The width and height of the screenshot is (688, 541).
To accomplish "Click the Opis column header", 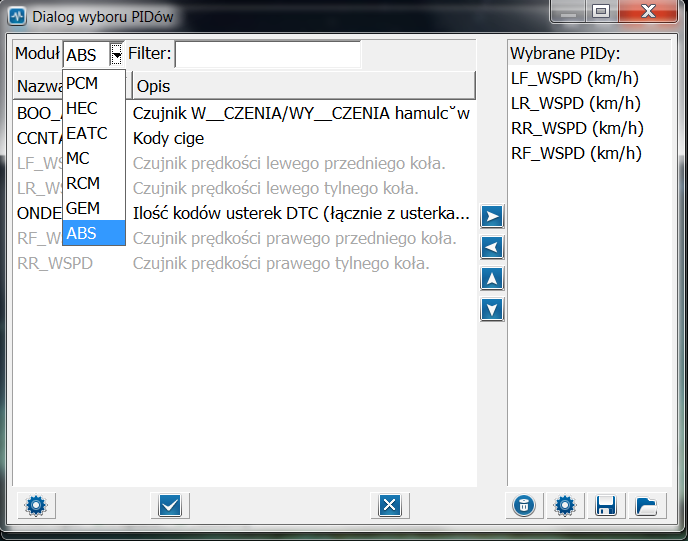I will 302,86.
